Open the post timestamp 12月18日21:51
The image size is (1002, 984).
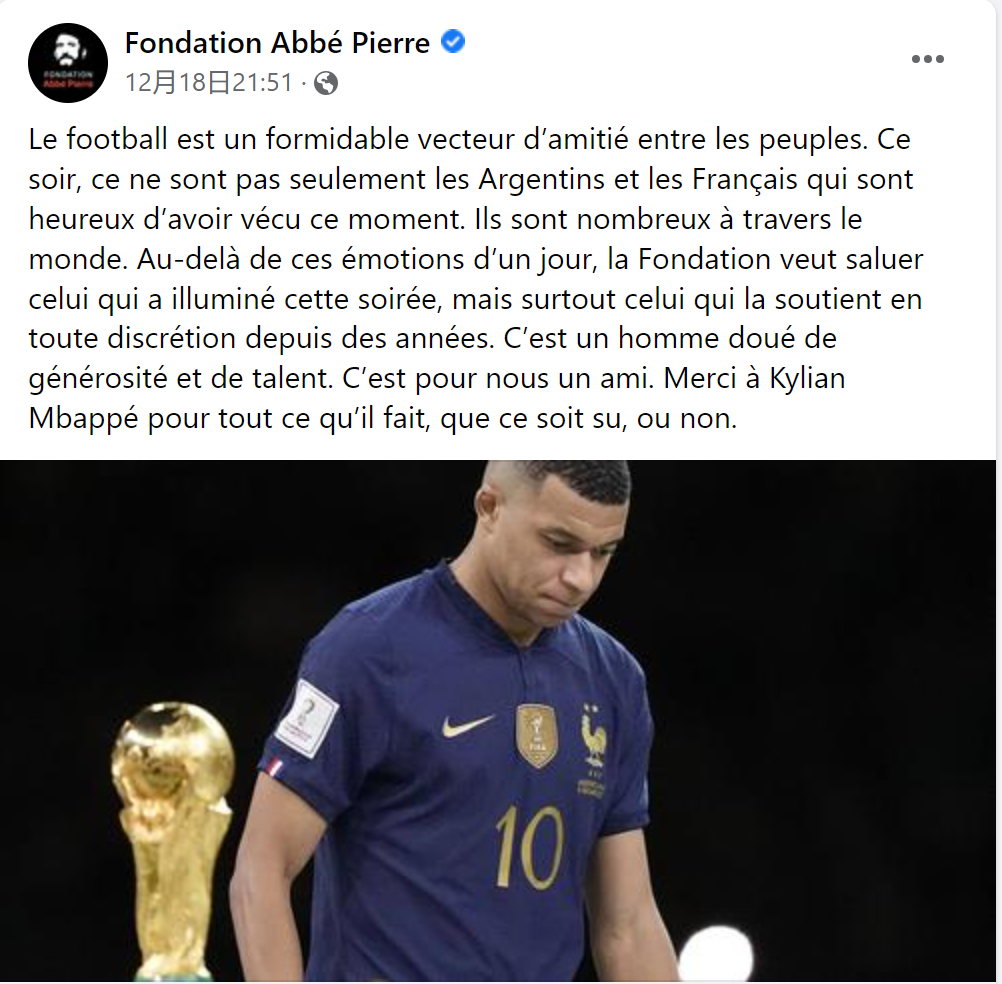point(209,83)
